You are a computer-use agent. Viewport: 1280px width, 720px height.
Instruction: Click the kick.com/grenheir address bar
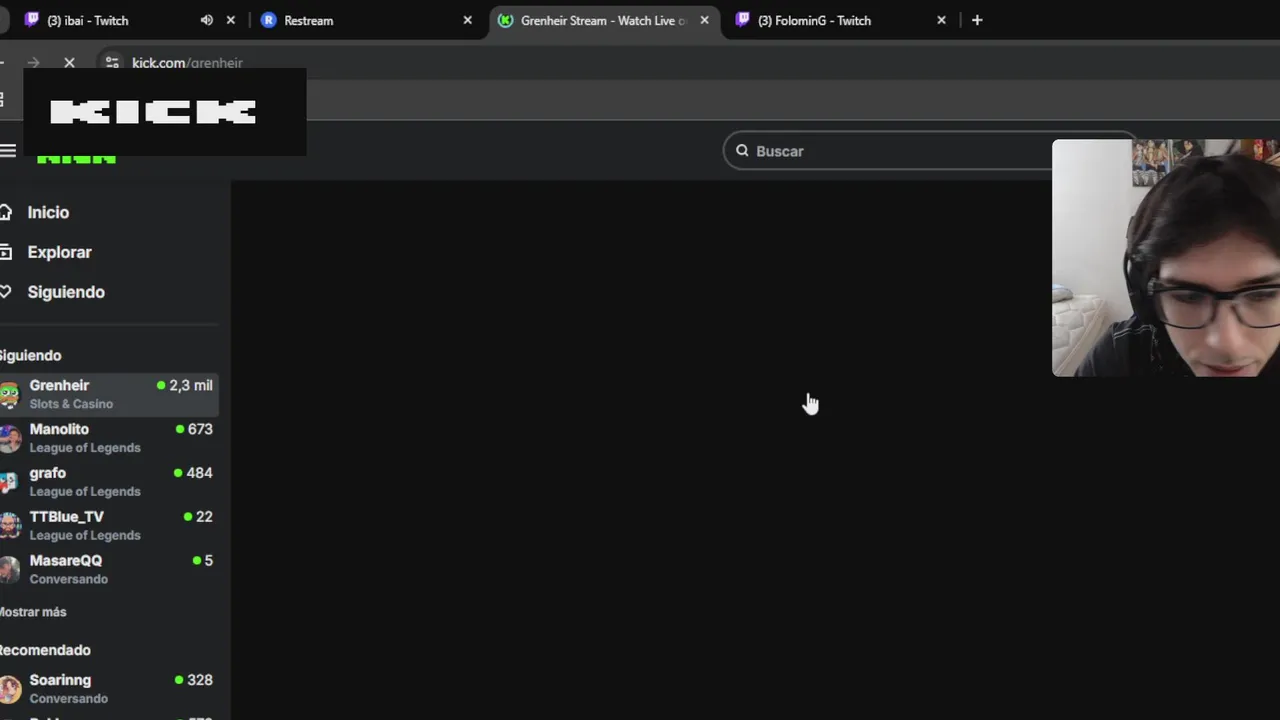click(187, 63)
